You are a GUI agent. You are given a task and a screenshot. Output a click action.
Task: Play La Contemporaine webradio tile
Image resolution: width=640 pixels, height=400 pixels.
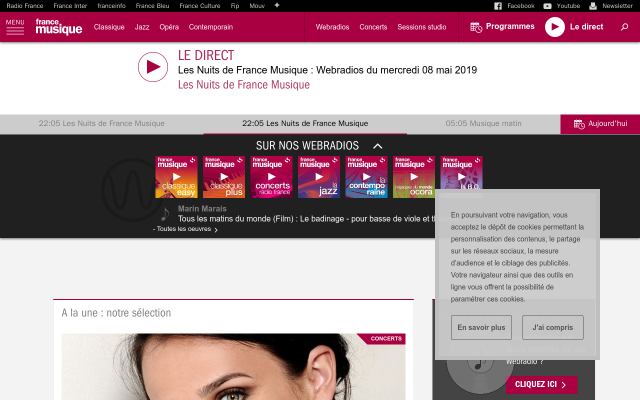[367, 177]
